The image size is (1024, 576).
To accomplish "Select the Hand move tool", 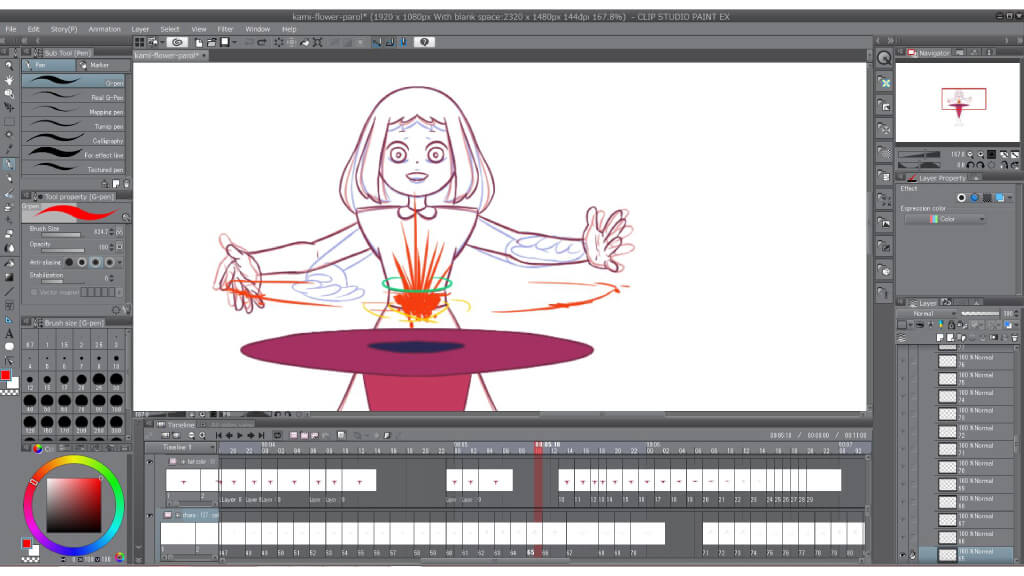I will (x=9, y=79).
